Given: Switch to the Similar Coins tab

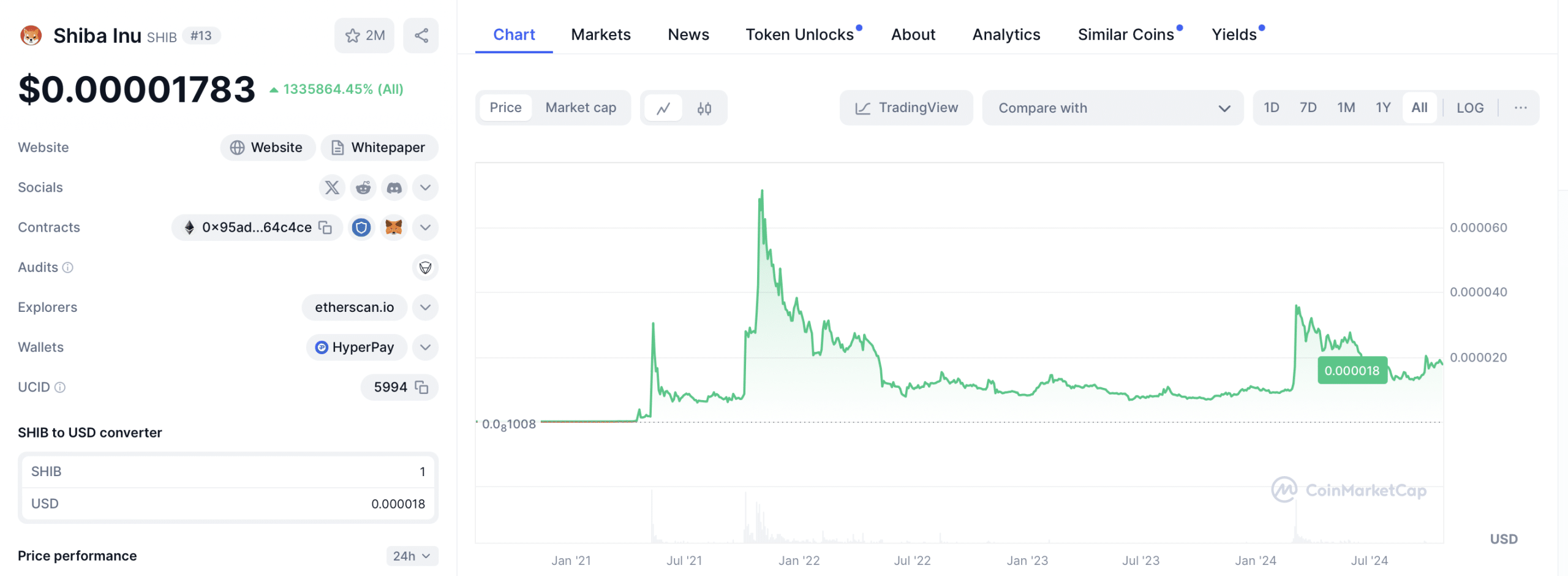Looking at the screenshot, I should [1126, 35].
